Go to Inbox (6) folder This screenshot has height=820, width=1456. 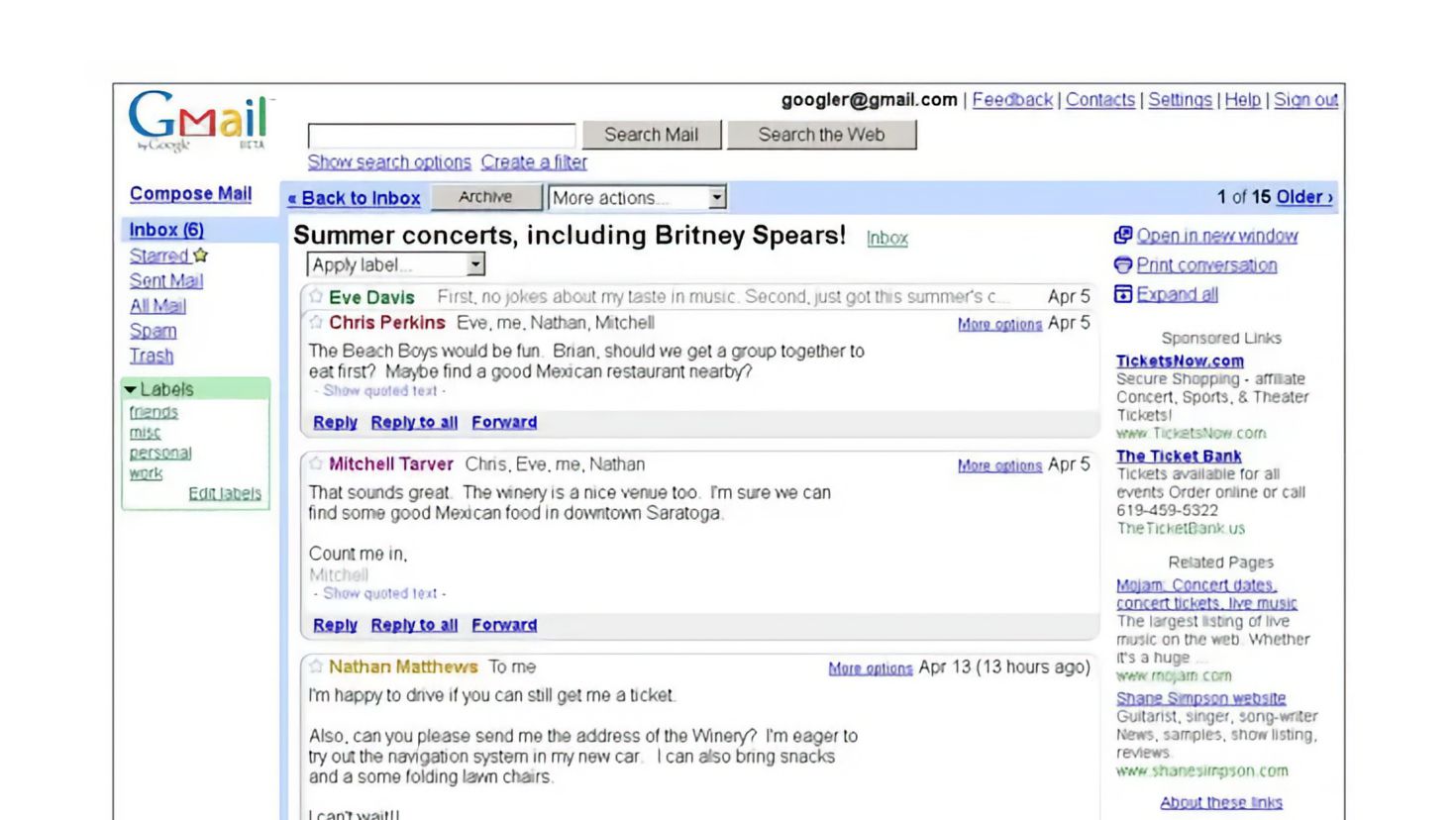[166, 230]
